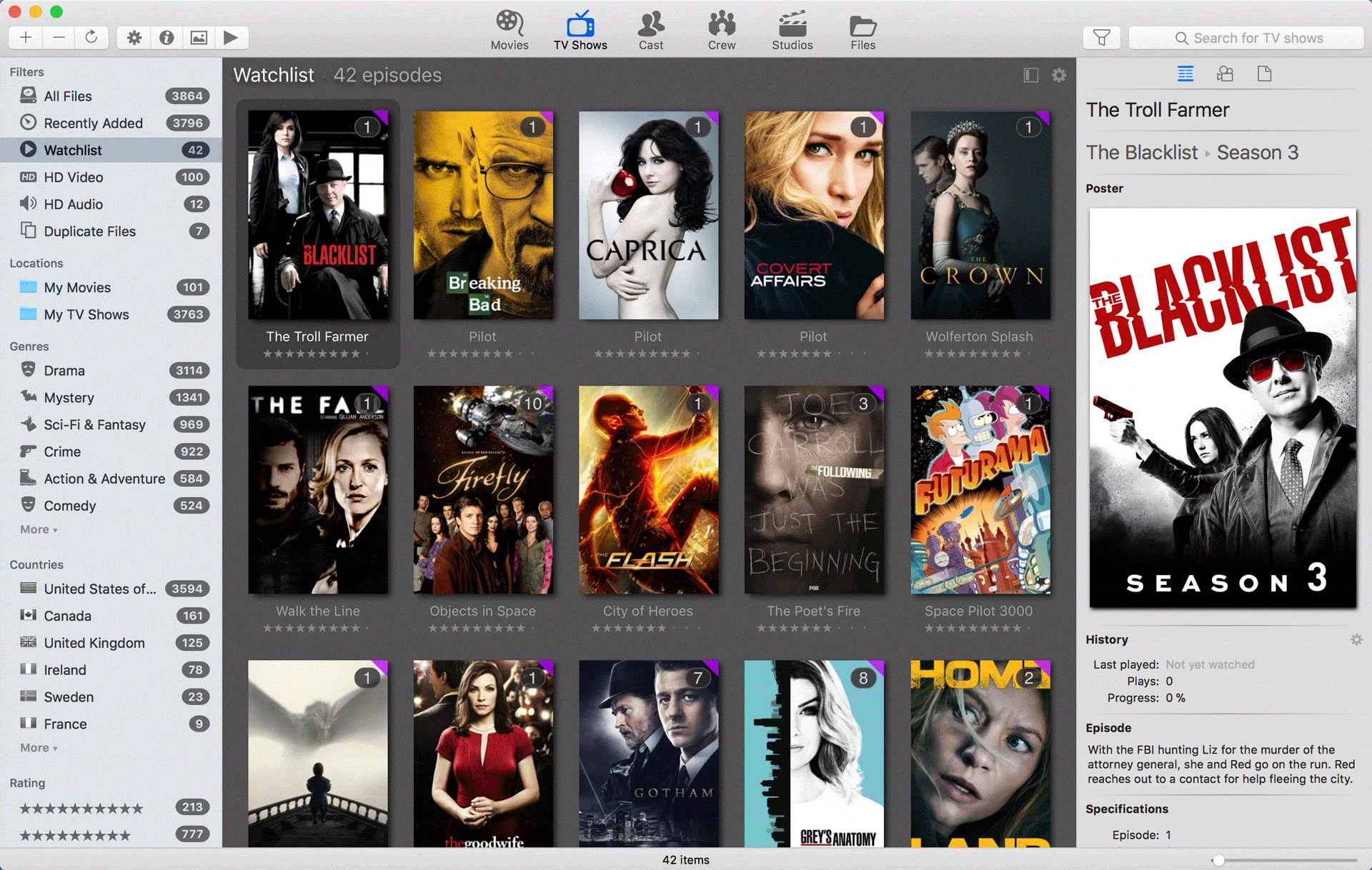Click the large Blacklist Season 3 poster
1372x870 pixels.
click(1223, 408)
